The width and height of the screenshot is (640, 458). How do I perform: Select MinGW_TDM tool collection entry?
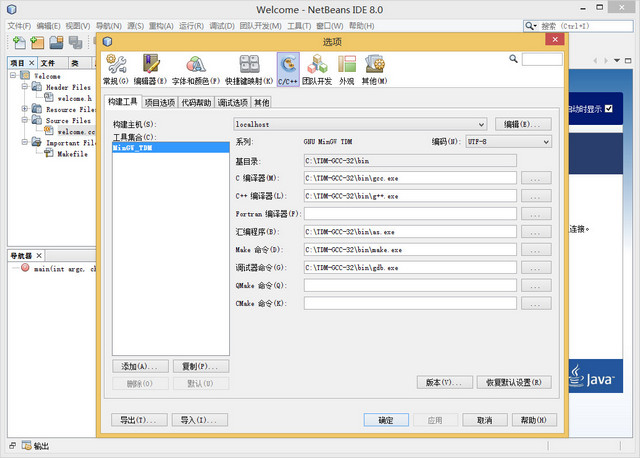[171, 148]
